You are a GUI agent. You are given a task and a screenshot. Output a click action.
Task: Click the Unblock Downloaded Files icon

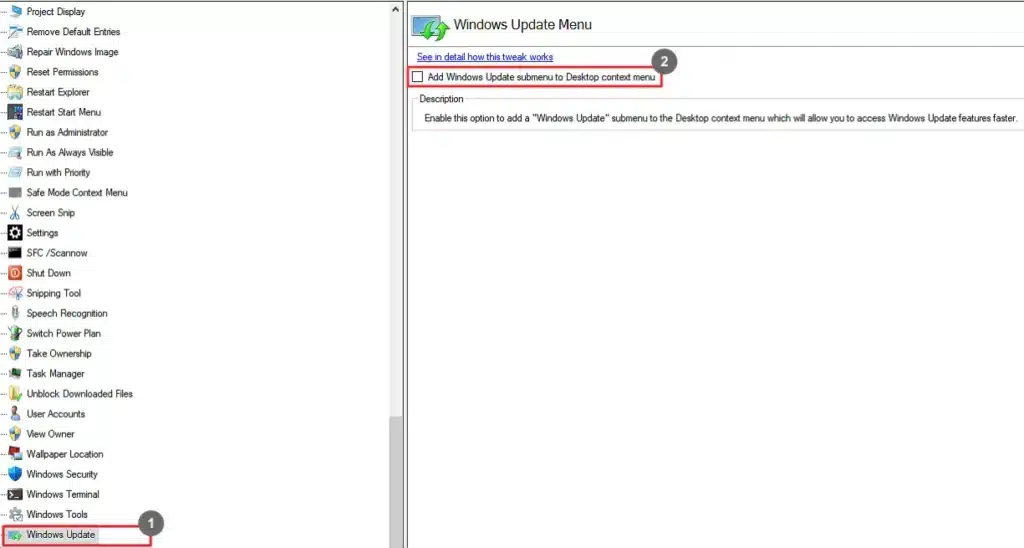(15, 394)
